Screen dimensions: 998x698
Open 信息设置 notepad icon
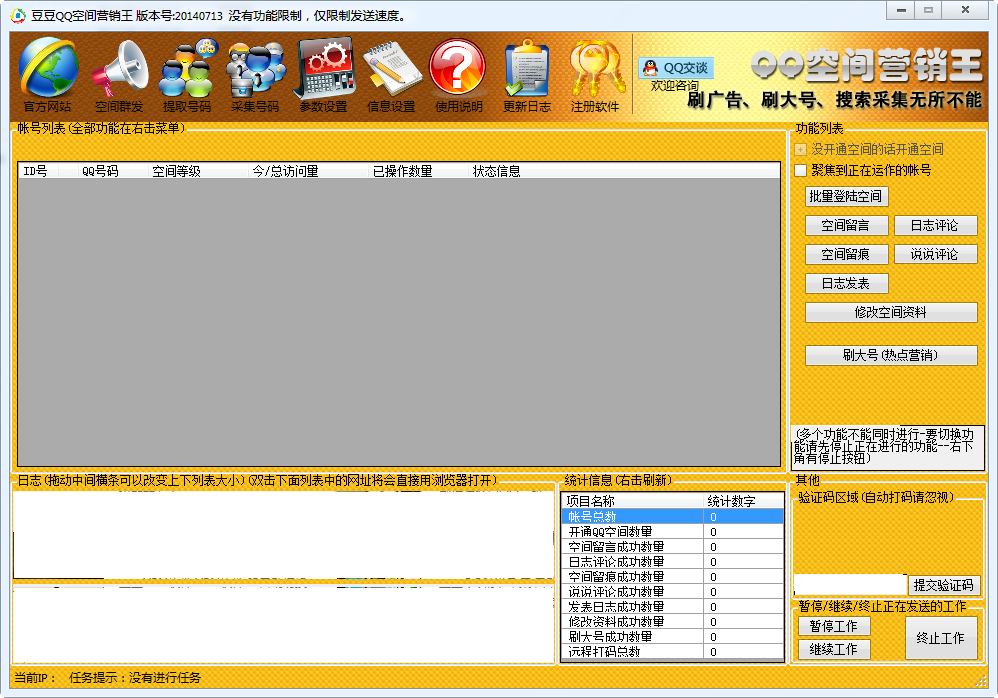391,75
